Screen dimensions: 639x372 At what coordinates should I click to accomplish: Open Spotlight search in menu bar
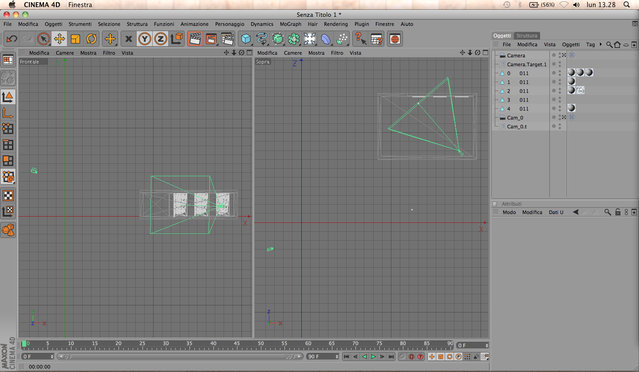[x=626, y=4]
